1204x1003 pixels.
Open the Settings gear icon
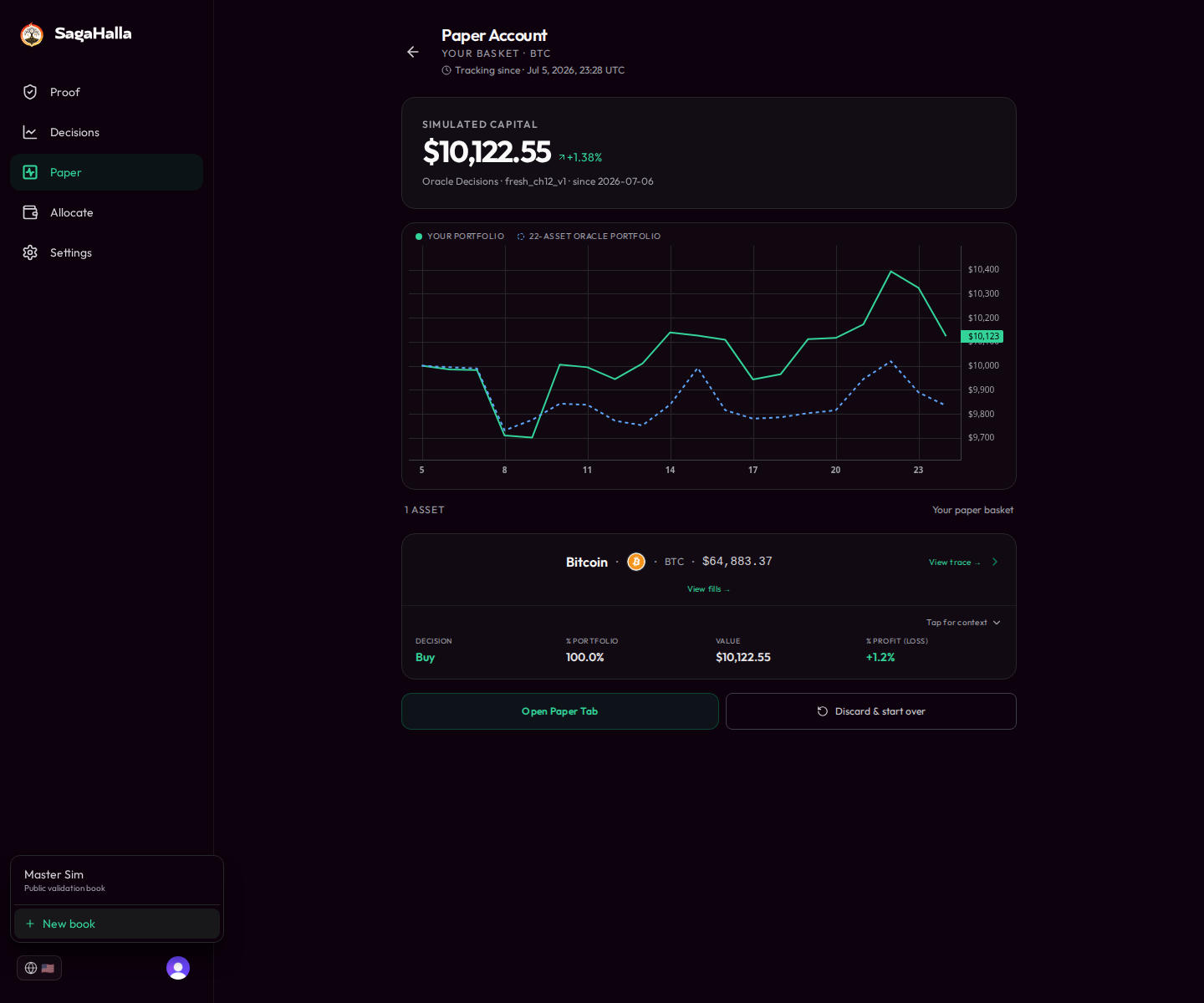point(30,252)
